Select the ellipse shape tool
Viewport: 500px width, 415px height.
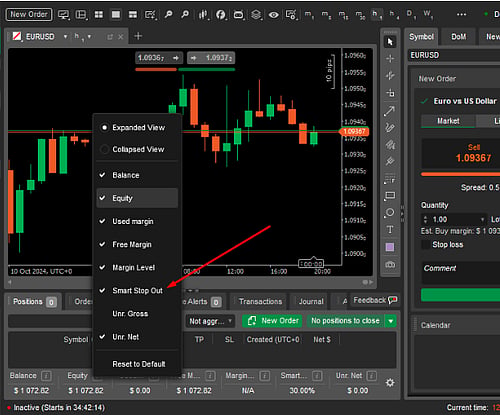coord(390,213)
